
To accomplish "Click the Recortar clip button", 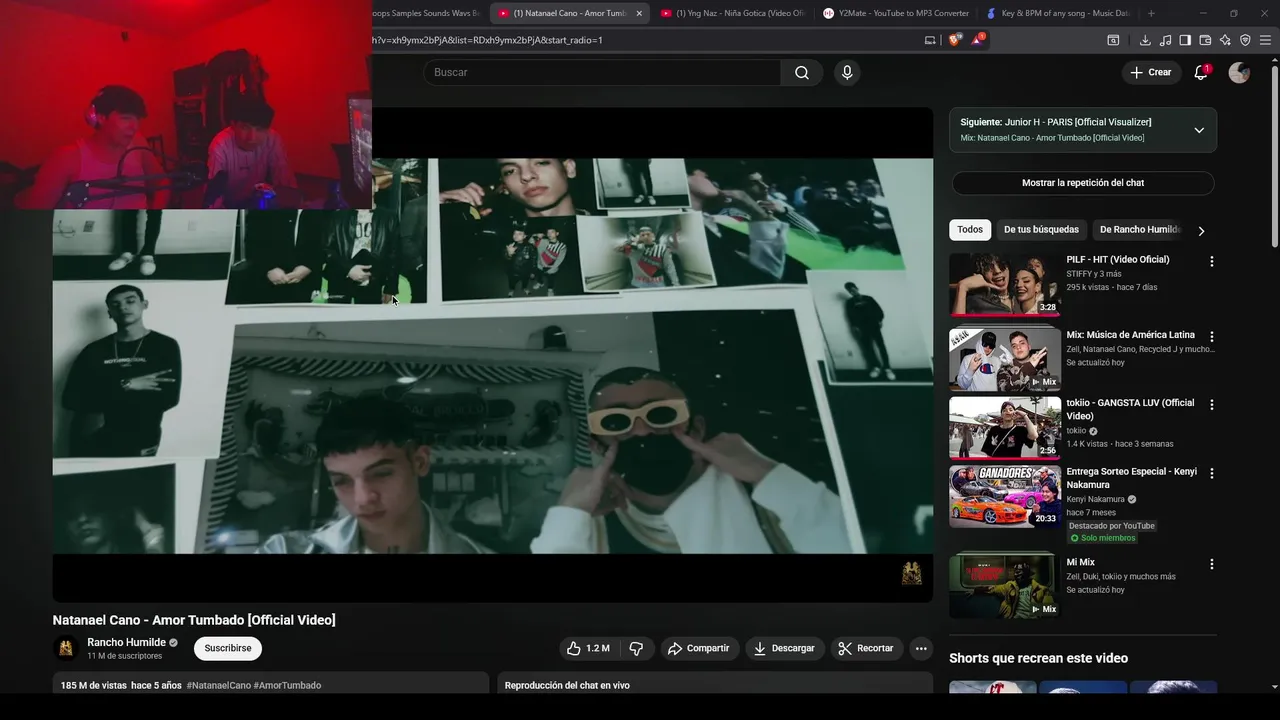I will pos(866,648).
